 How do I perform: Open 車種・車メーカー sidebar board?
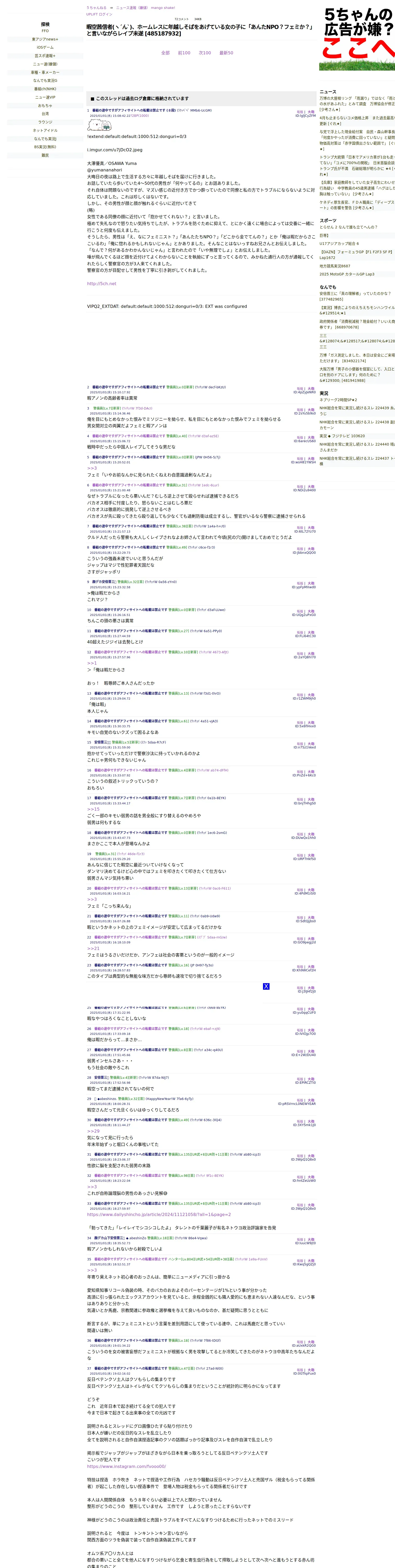(x=45, y=72)
